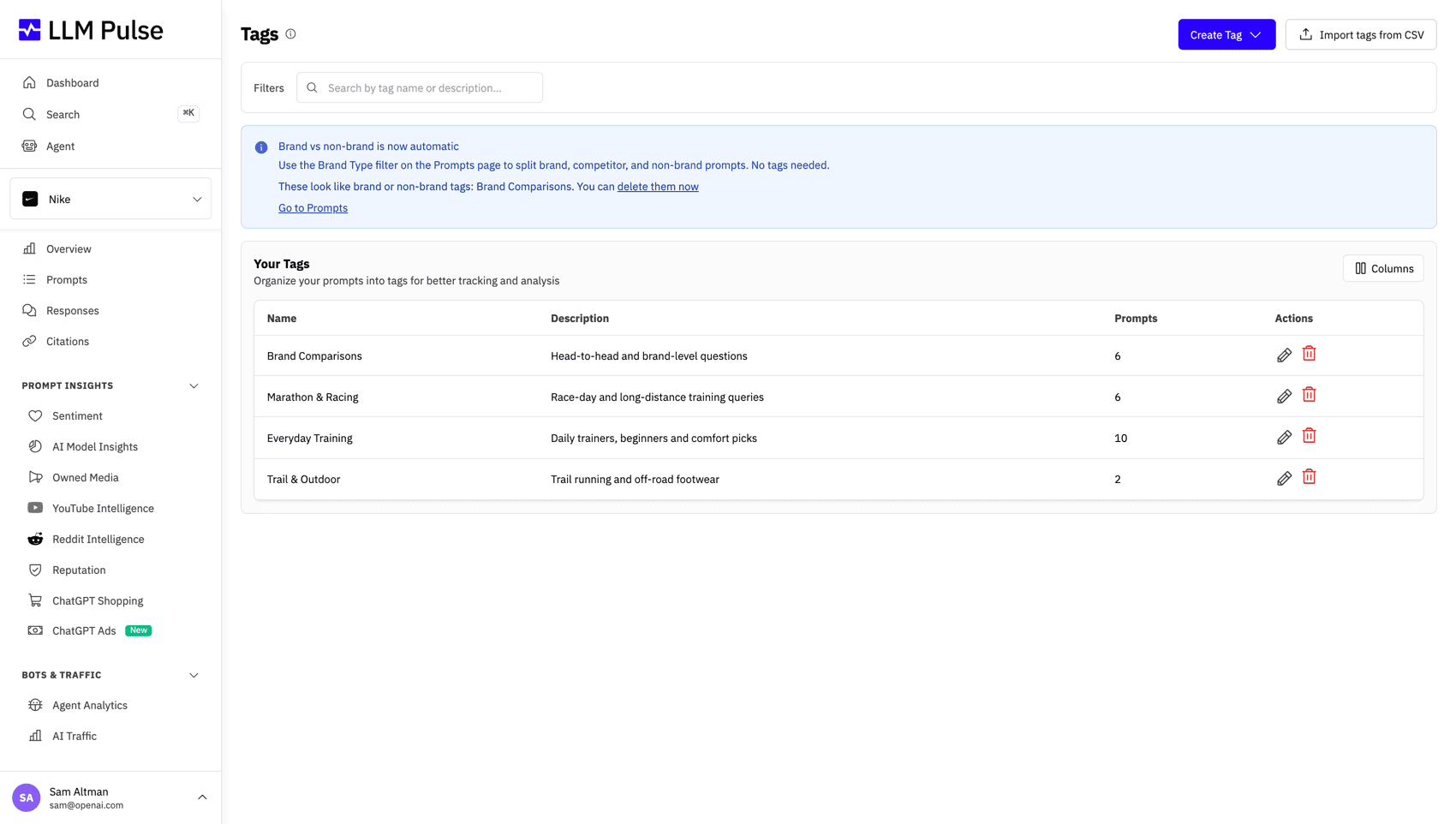Viewport: 1456px width, 824px height.
Task: Edit the Marathon & Racing tag
Action: point(1284,397)
